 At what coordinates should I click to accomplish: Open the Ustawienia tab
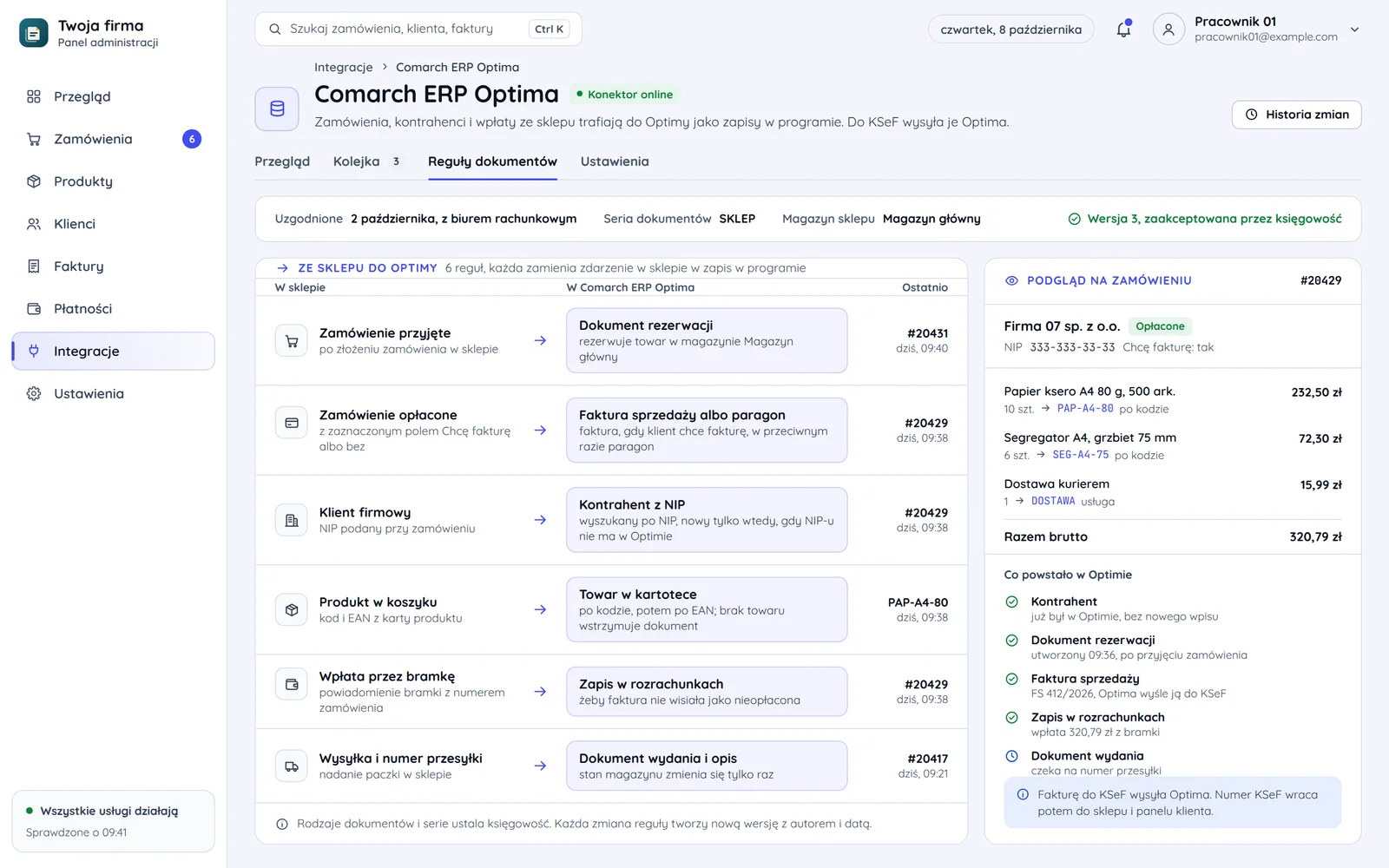tap(615, 161)
